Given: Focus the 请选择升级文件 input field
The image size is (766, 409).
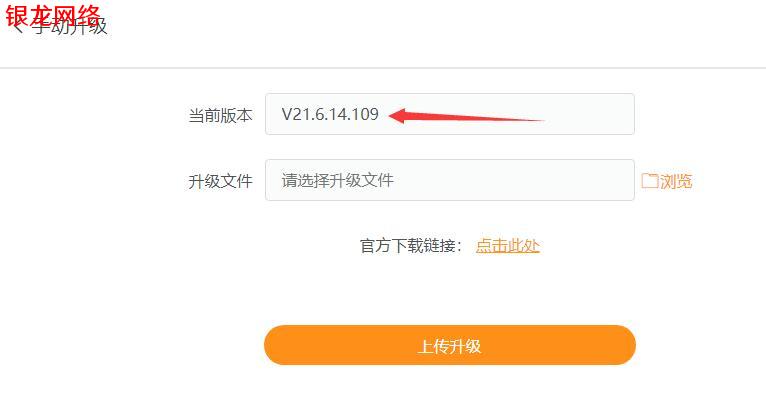Looking at the screenshot, I should (450, 180).
